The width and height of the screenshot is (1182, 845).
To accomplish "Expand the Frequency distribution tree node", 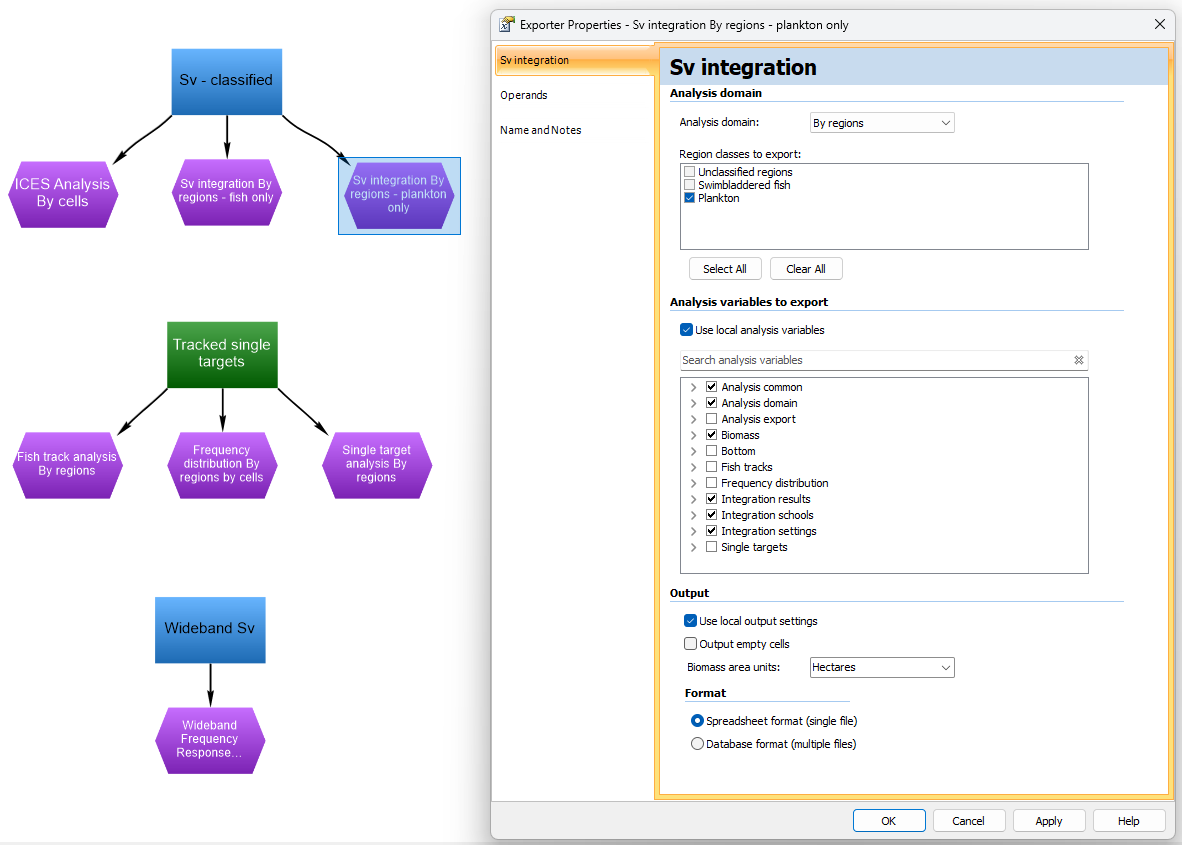I will tap(694, 482).
